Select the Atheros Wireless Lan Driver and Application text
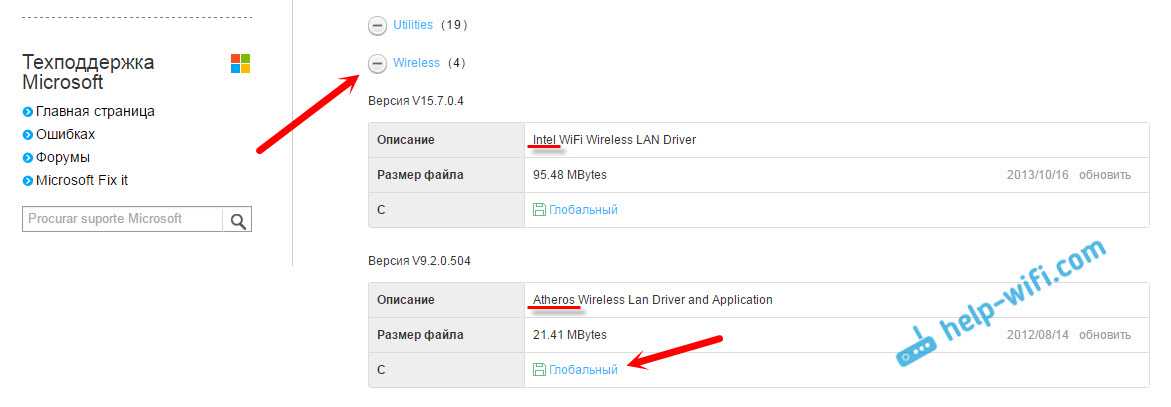This screenshot has height=407, width=1171. (653, 299)
